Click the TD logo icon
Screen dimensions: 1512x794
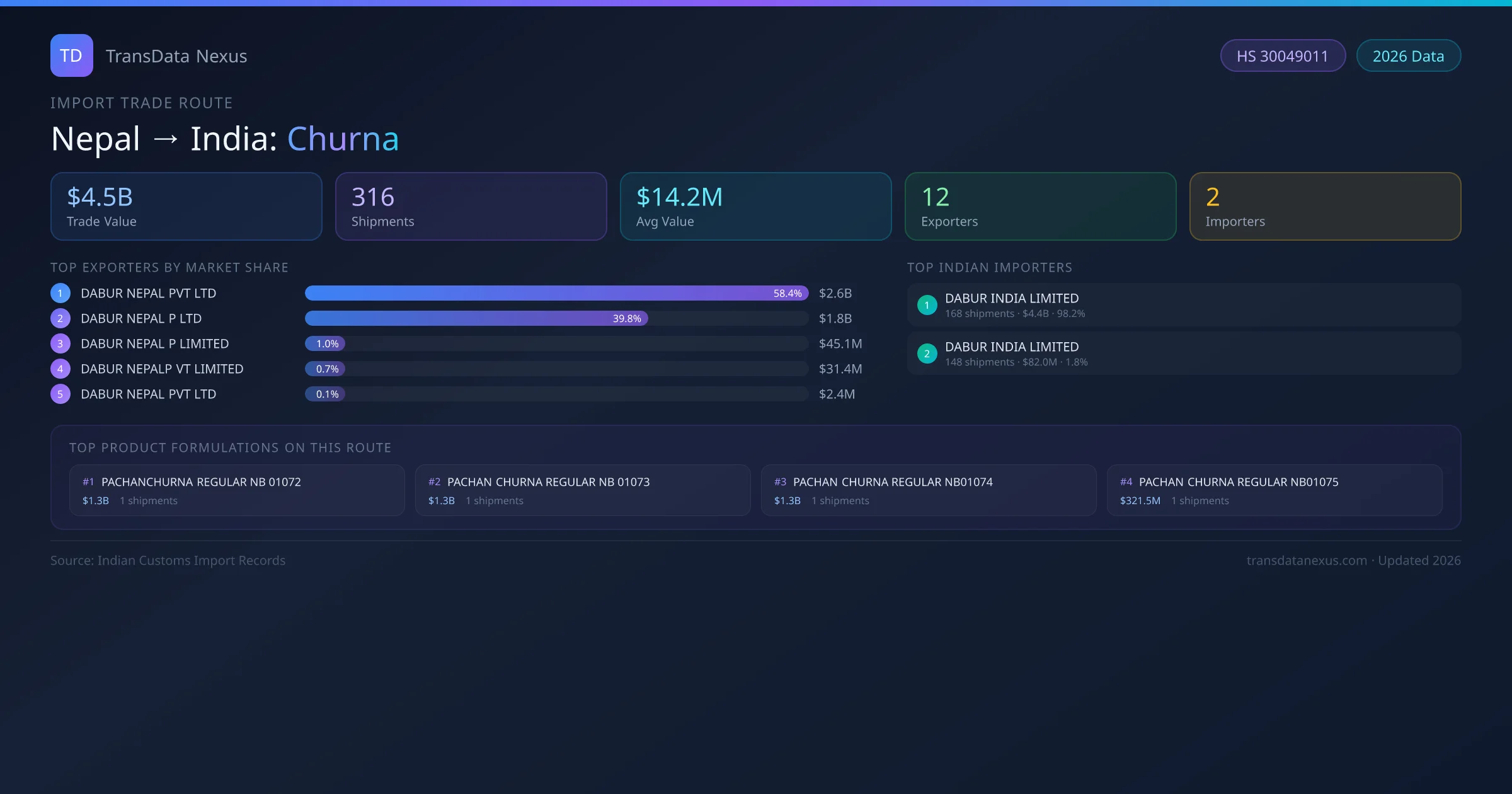click(x=71, y=55)
